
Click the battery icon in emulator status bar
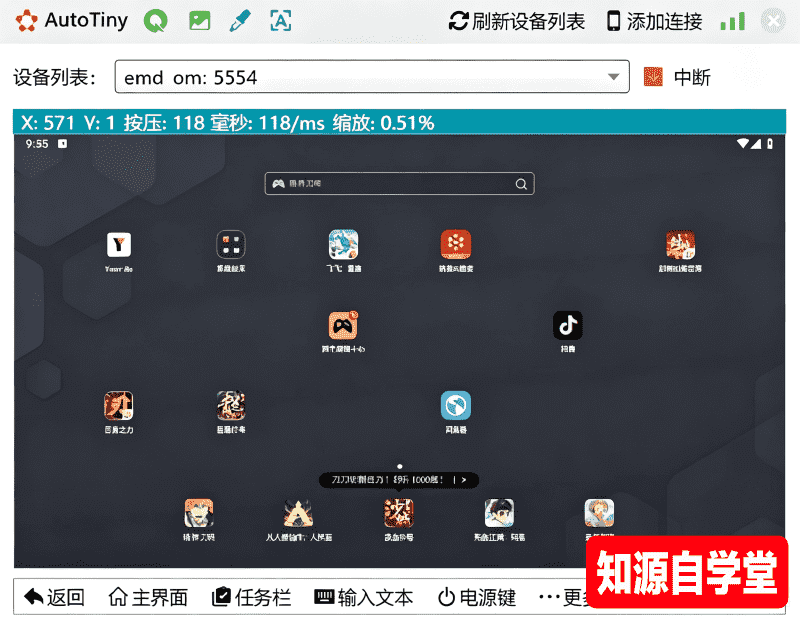[770, 144]
